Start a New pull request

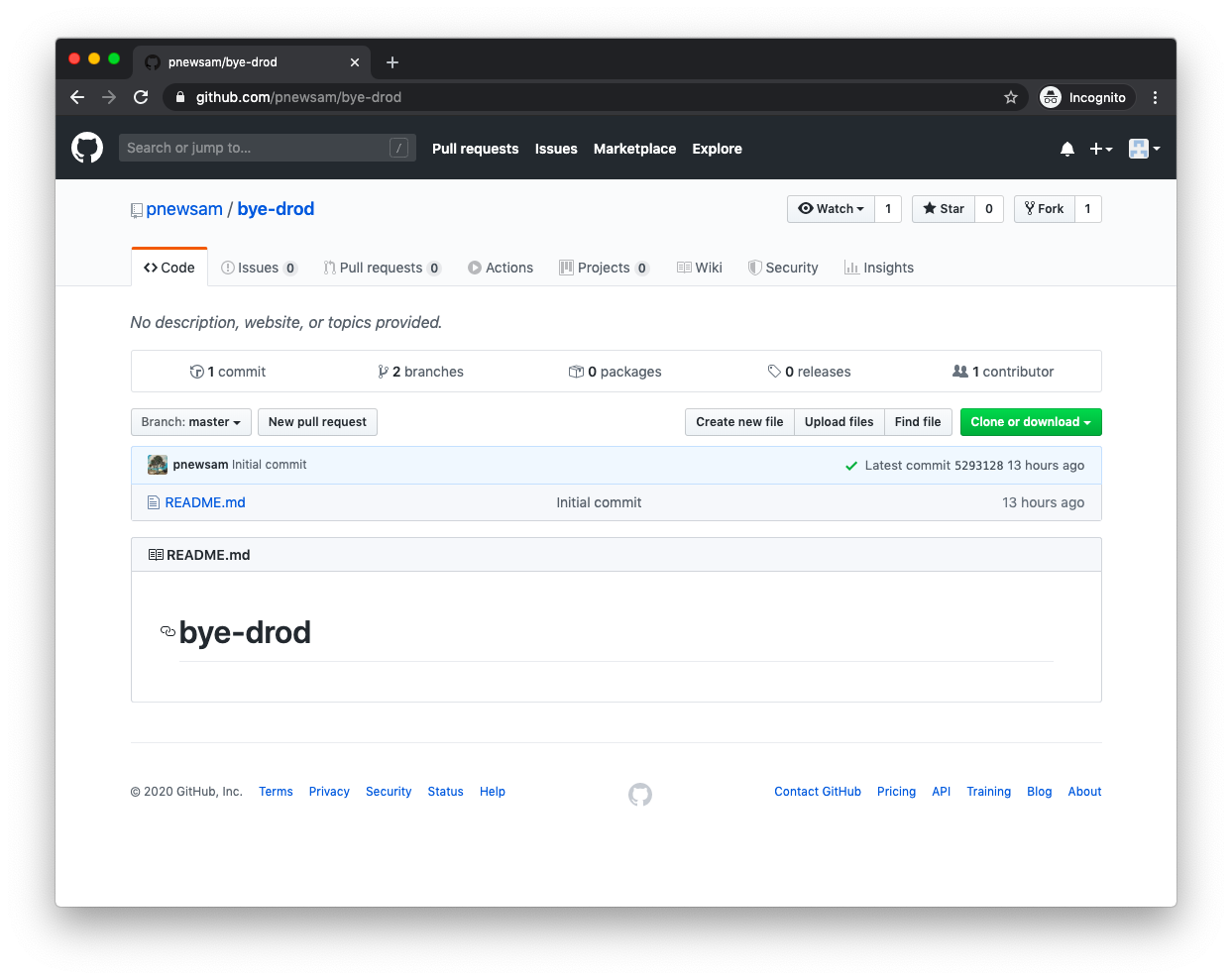coord(317,422)
